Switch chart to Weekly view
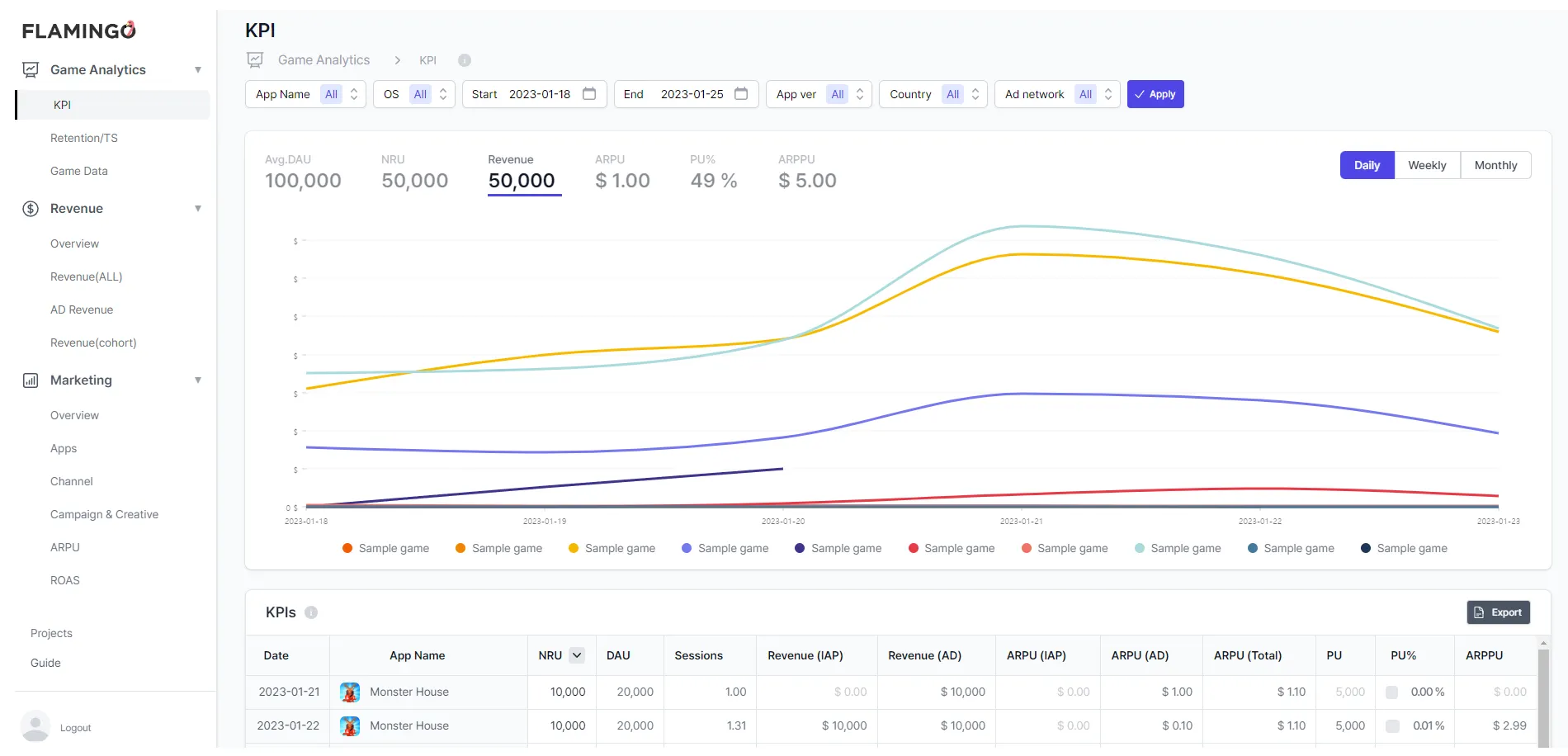The width and height of the screenshot is (1568, 756). click(1427, 165)
